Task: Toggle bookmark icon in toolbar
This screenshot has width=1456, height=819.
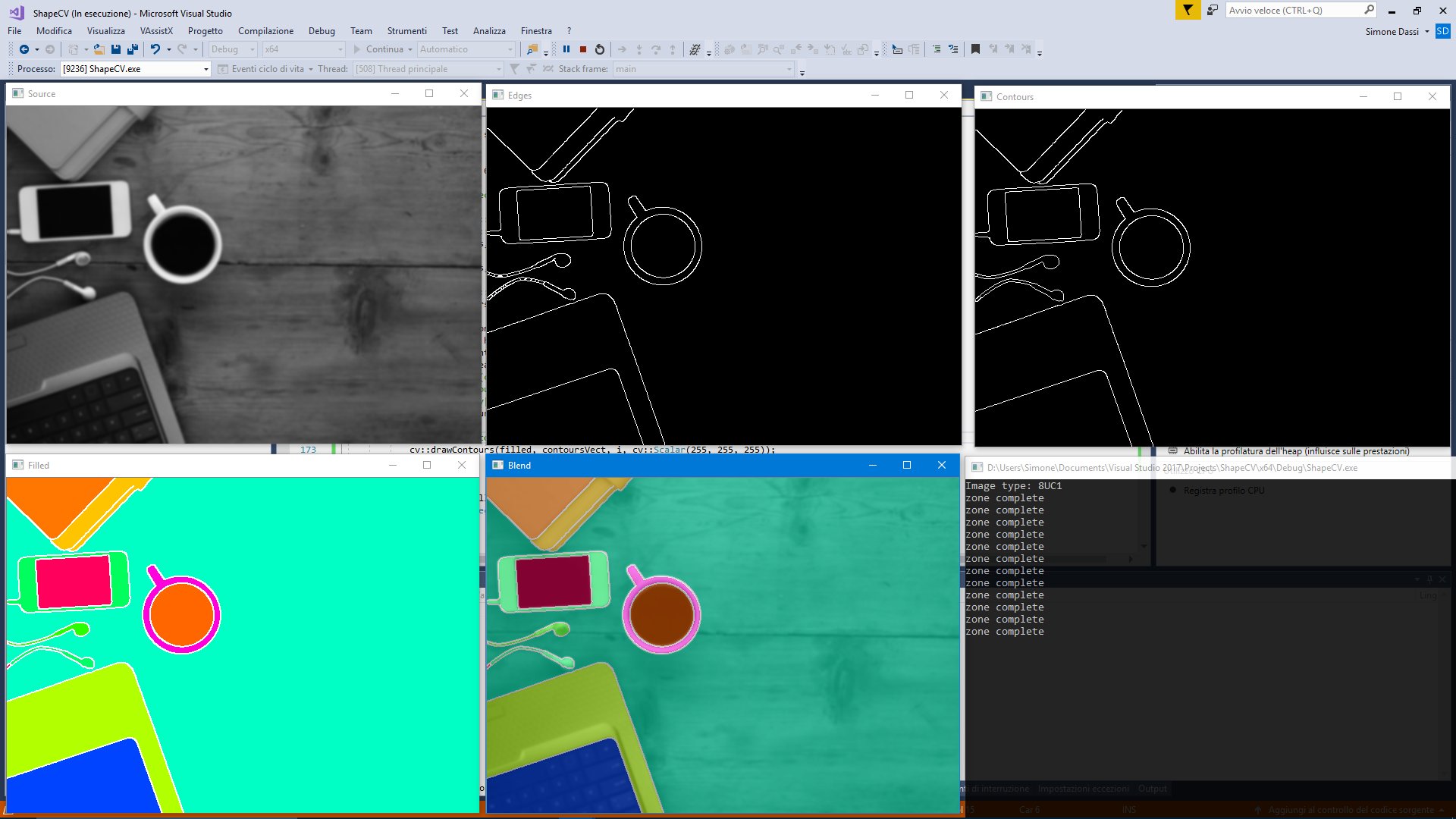Action: point(975,49)
